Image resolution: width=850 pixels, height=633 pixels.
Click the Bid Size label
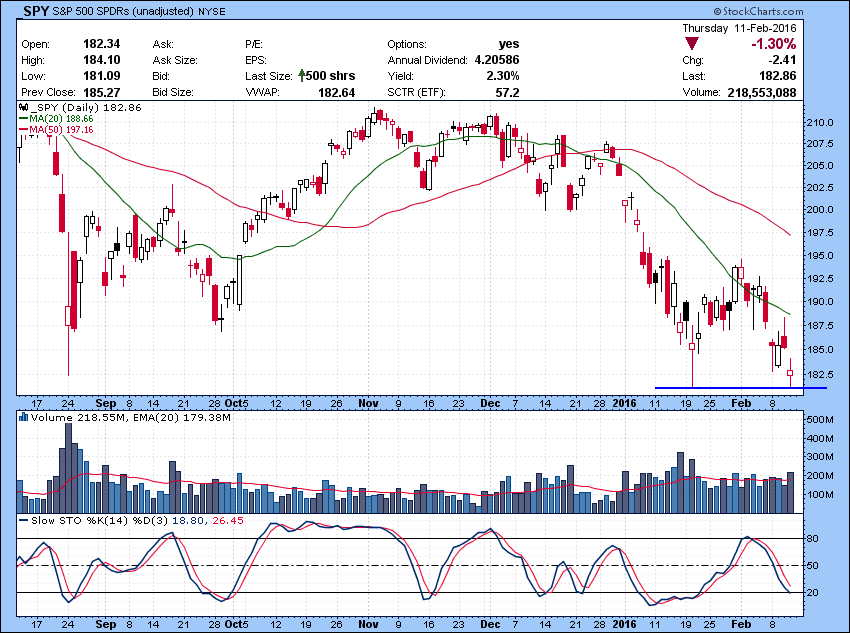click(x=172, y=93)
